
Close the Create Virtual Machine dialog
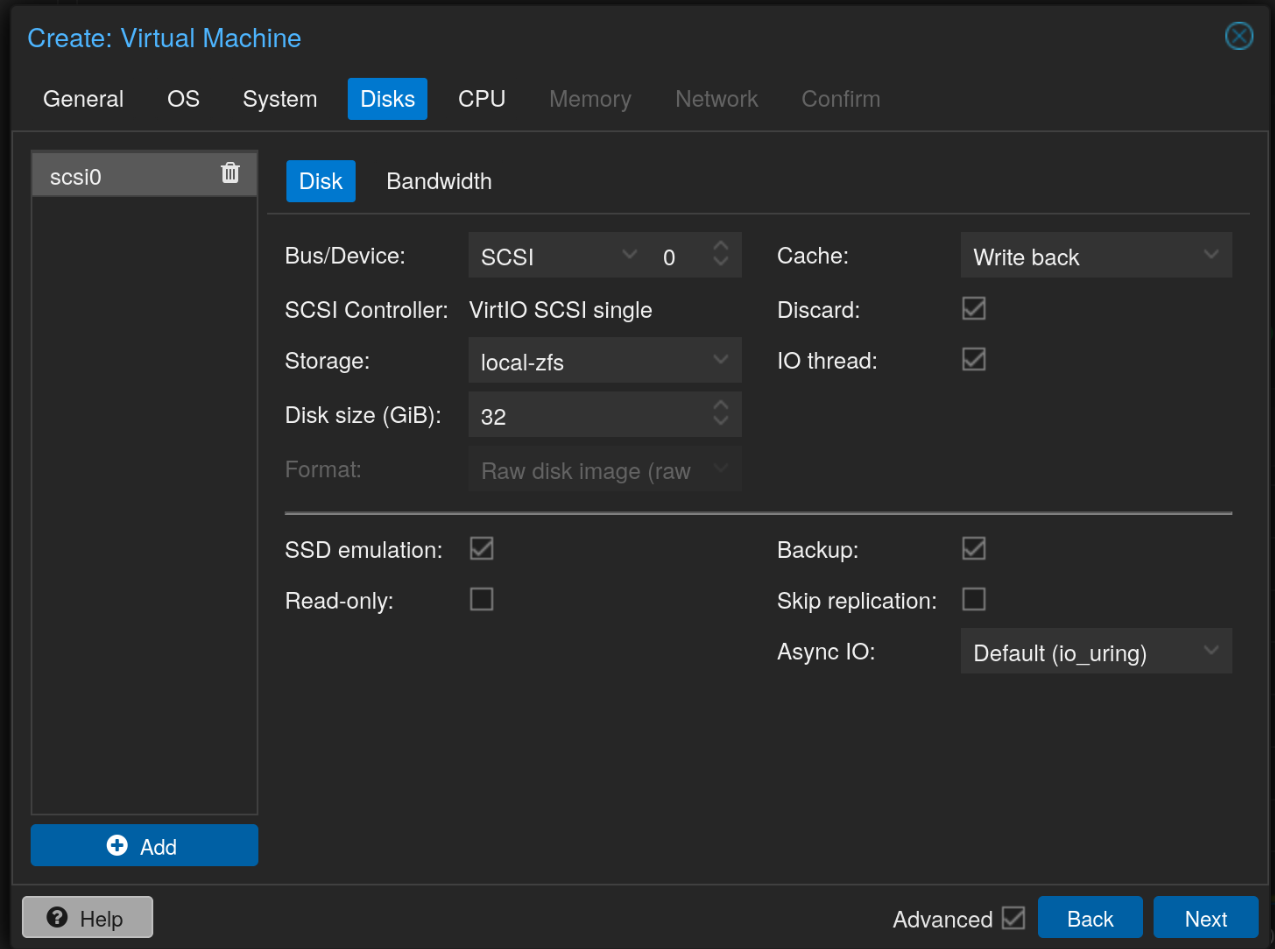coord(1238,36)
